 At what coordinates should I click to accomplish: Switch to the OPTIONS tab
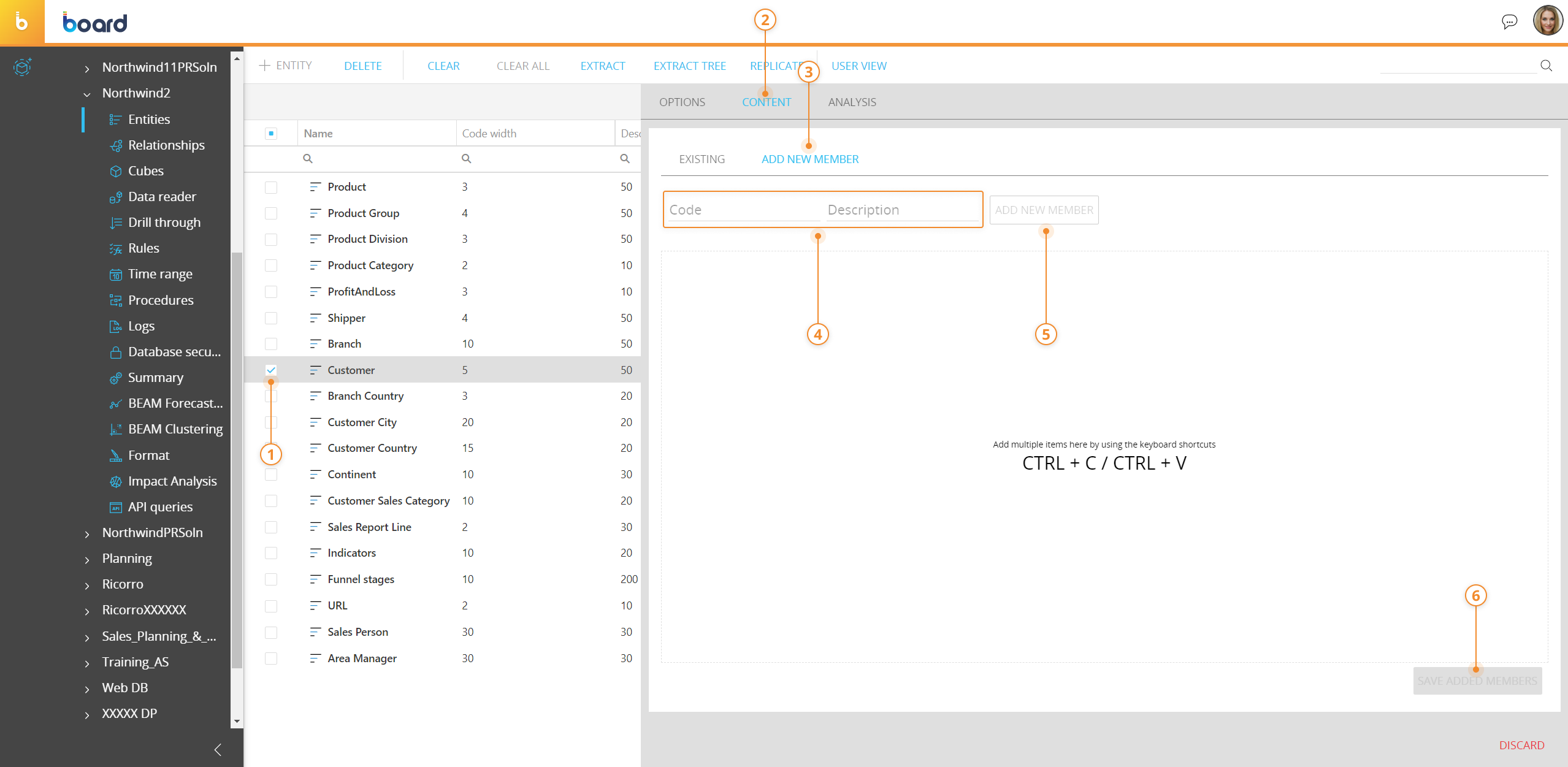coord(682,102)
